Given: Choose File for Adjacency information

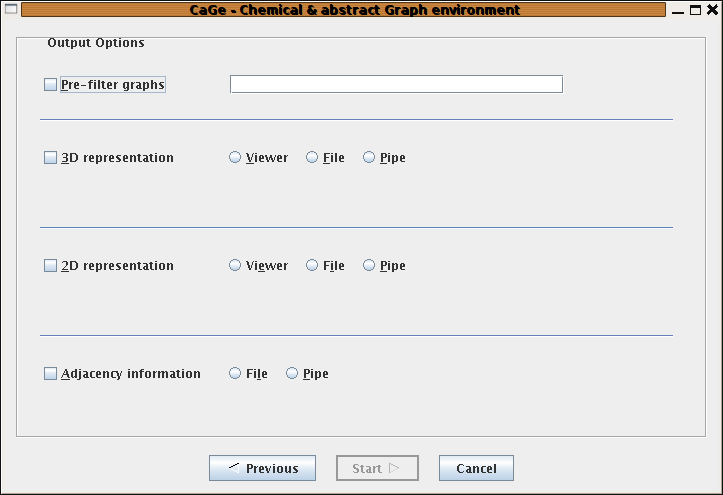Looking at the screenshot, I should tap(235, 373).
